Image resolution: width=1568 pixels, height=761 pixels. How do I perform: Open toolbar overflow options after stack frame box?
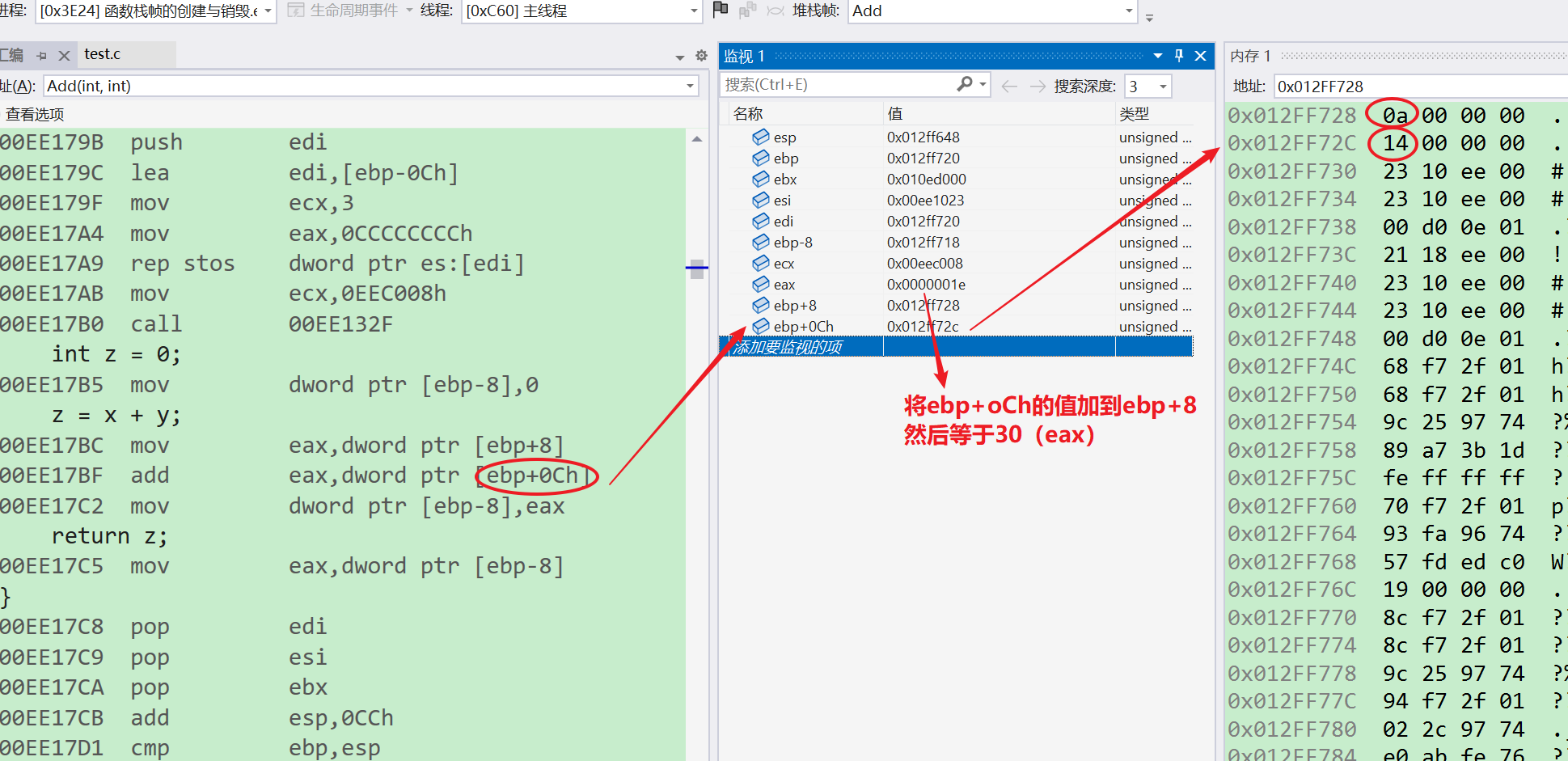point(1149,16)
